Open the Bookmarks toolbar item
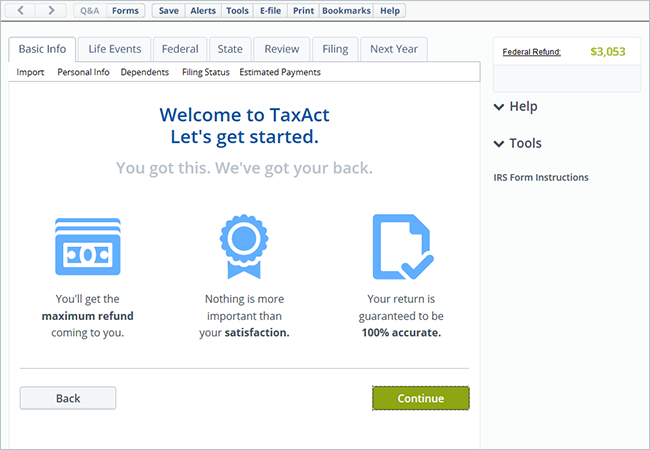This screenshot has width=650, height=450. [346, 11]
